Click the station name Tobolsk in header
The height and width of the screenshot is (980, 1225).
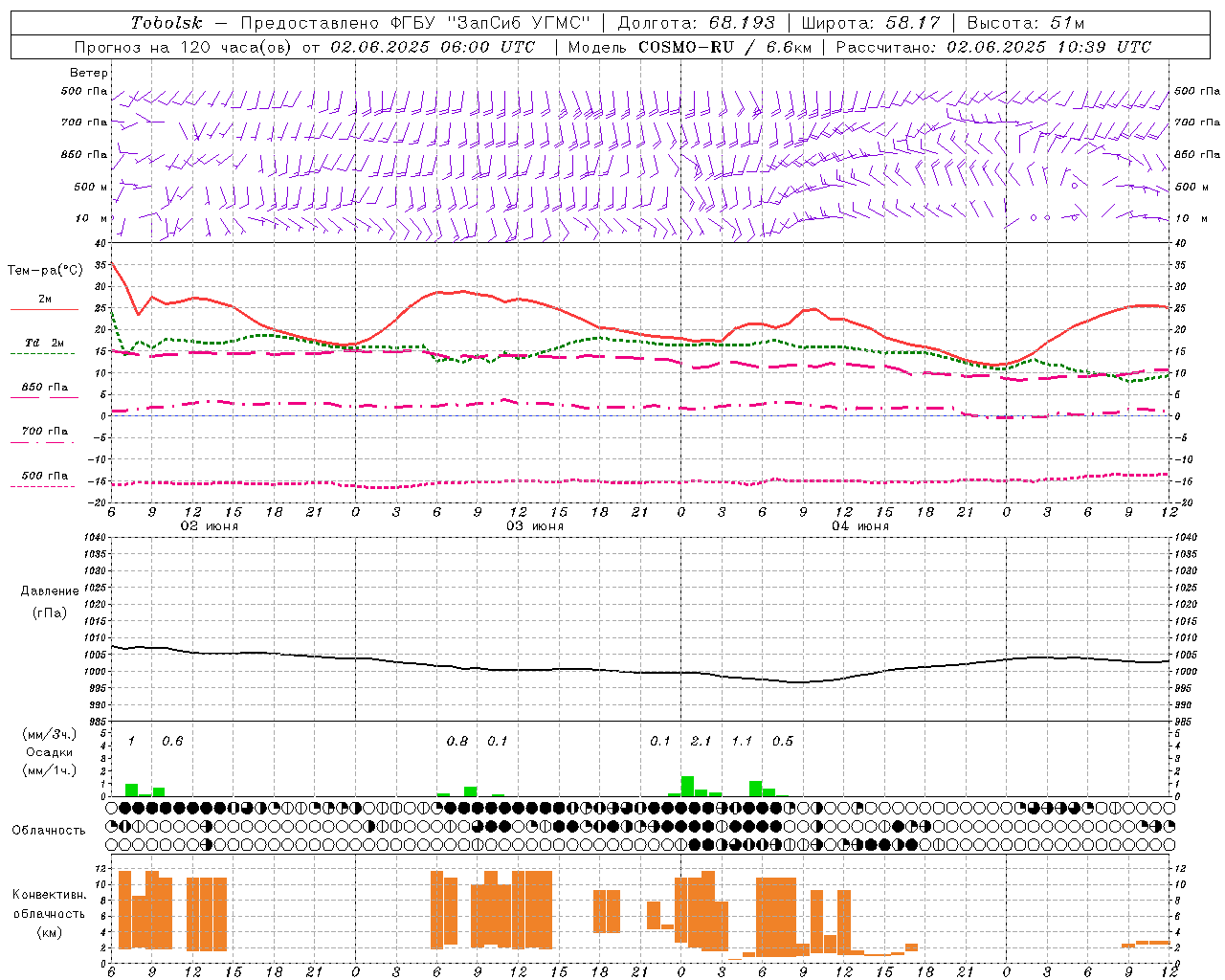click(x=167, y=23)
